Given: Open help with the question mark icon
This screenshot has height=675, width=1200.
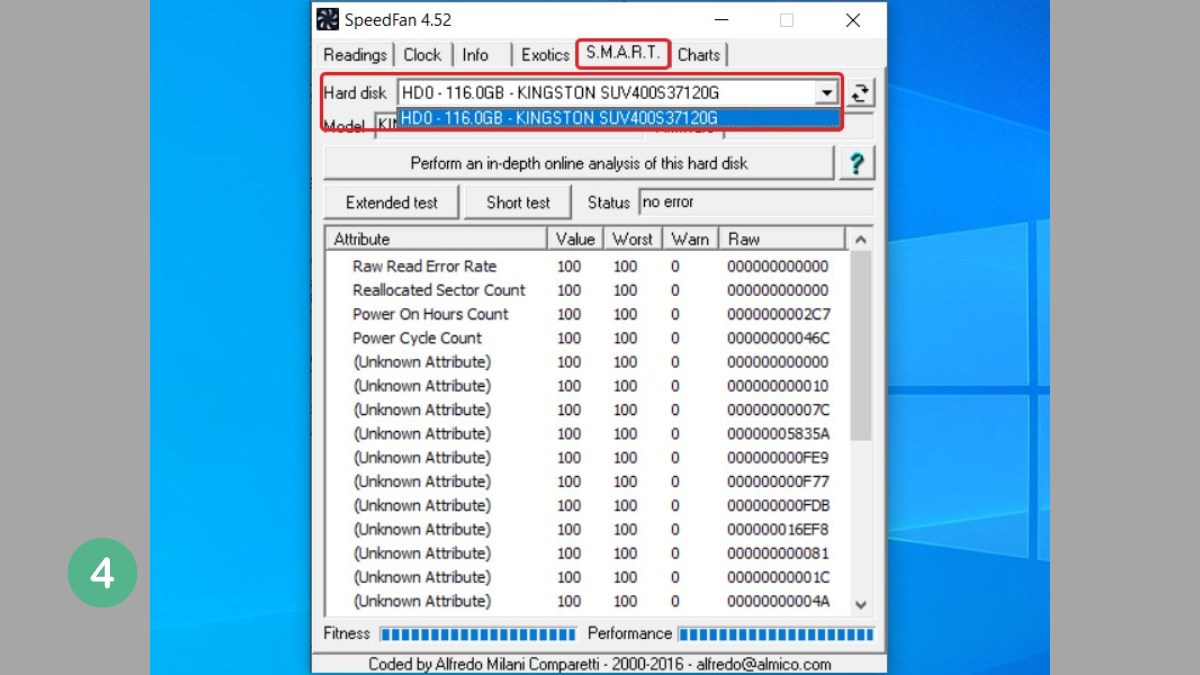Looking at the screenshot, I should [x=857, y=163].
